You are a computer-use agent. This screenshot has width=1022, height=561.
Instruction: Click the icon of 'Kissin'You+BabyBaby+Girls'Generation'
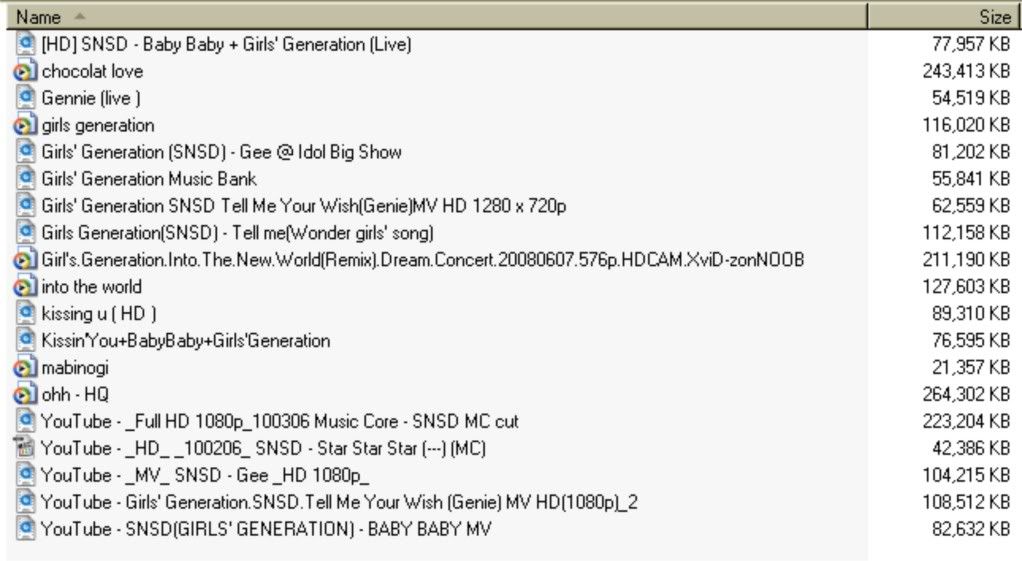coord(25,340)
